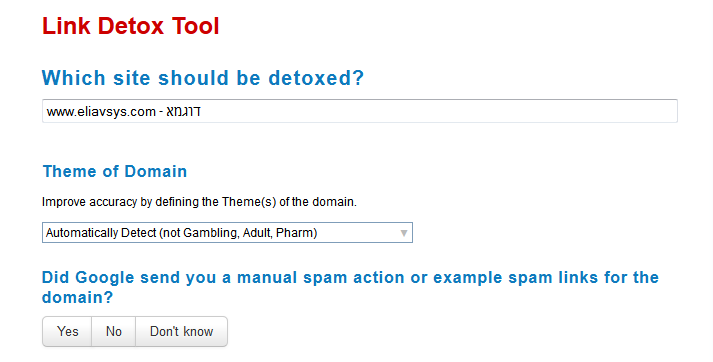
Task: Place the cursor on the Hebrew word דוגמא
Action: tap(184, 111)
